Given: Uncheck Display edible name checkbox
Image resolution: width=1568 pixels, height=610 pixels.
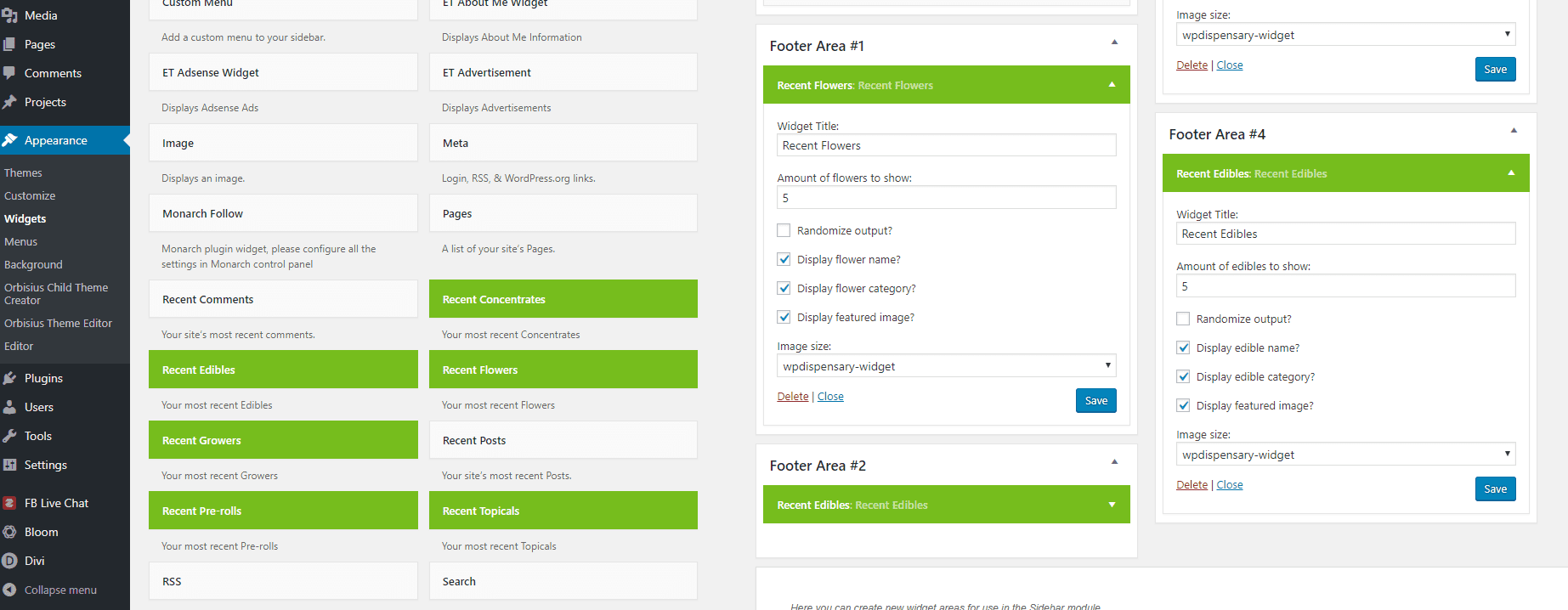Looking at the screenshot, I should [1183, 347].
